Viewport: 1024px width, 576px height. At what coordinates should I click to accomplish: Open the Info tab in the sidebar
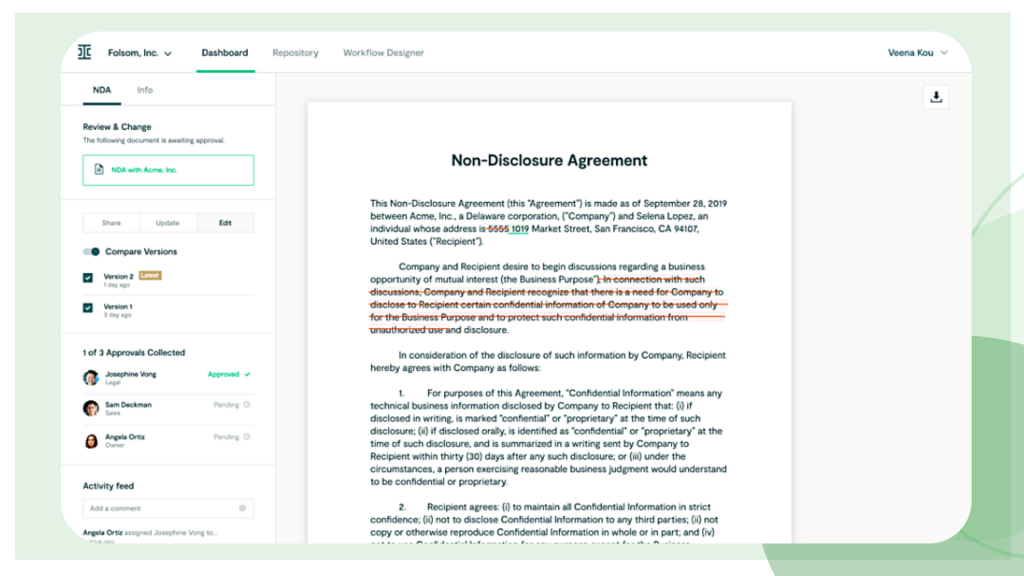pyautogui.click(x=144, y=89)
